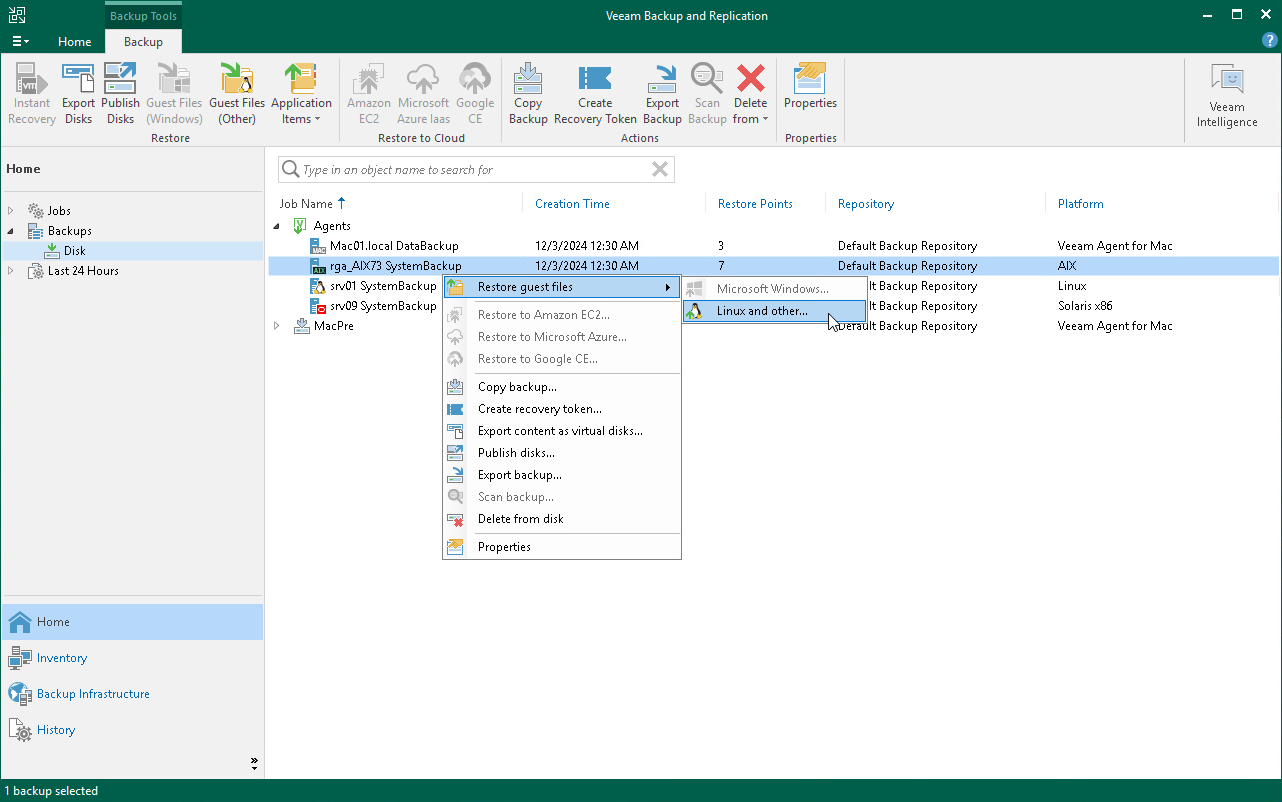Select Publish disks in context menu
Image resolution: width=1282 pixels, height=802 pixels.
pos(561,453)
